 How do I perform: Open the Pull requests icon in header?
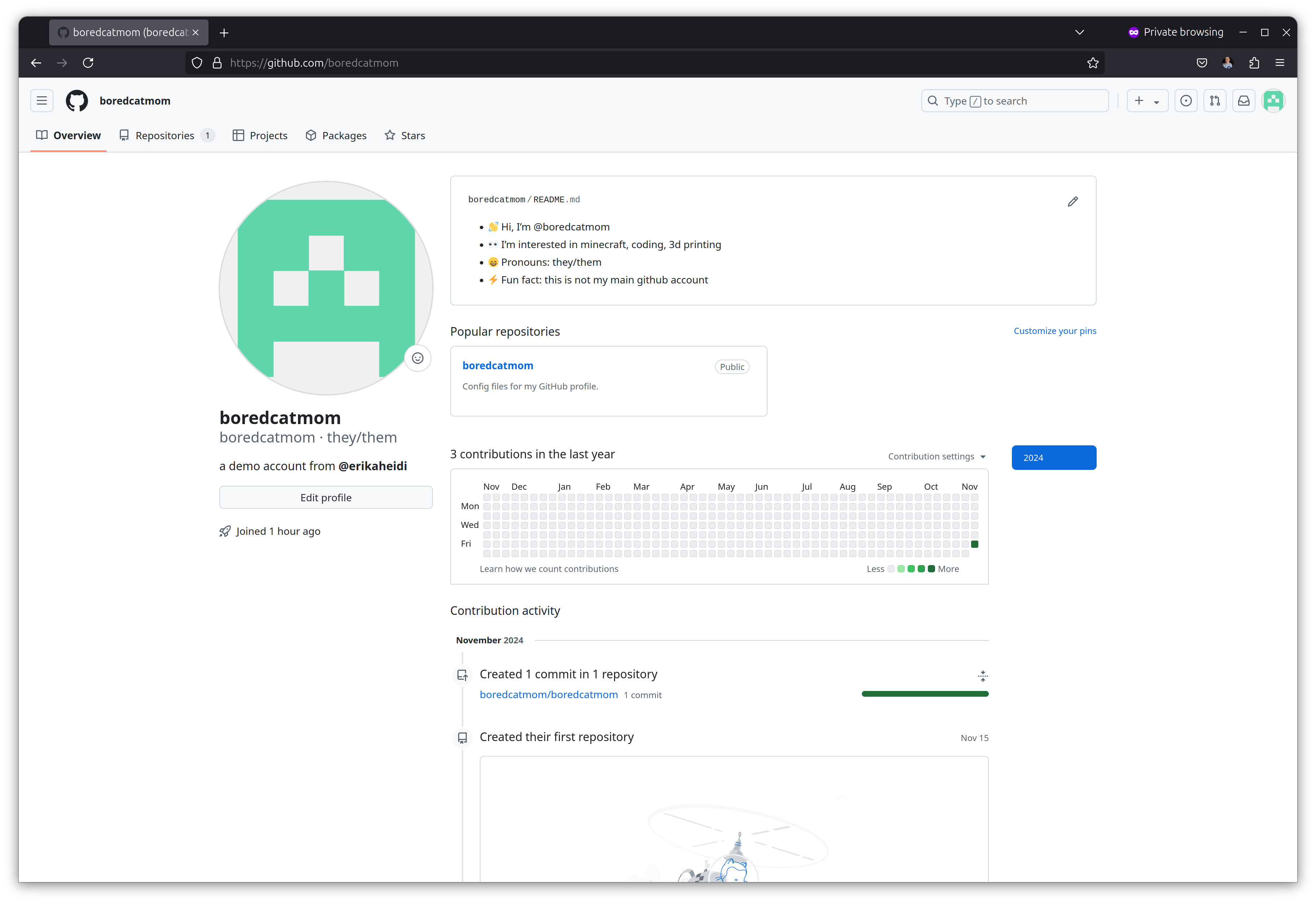click(x=1215, y=101)
